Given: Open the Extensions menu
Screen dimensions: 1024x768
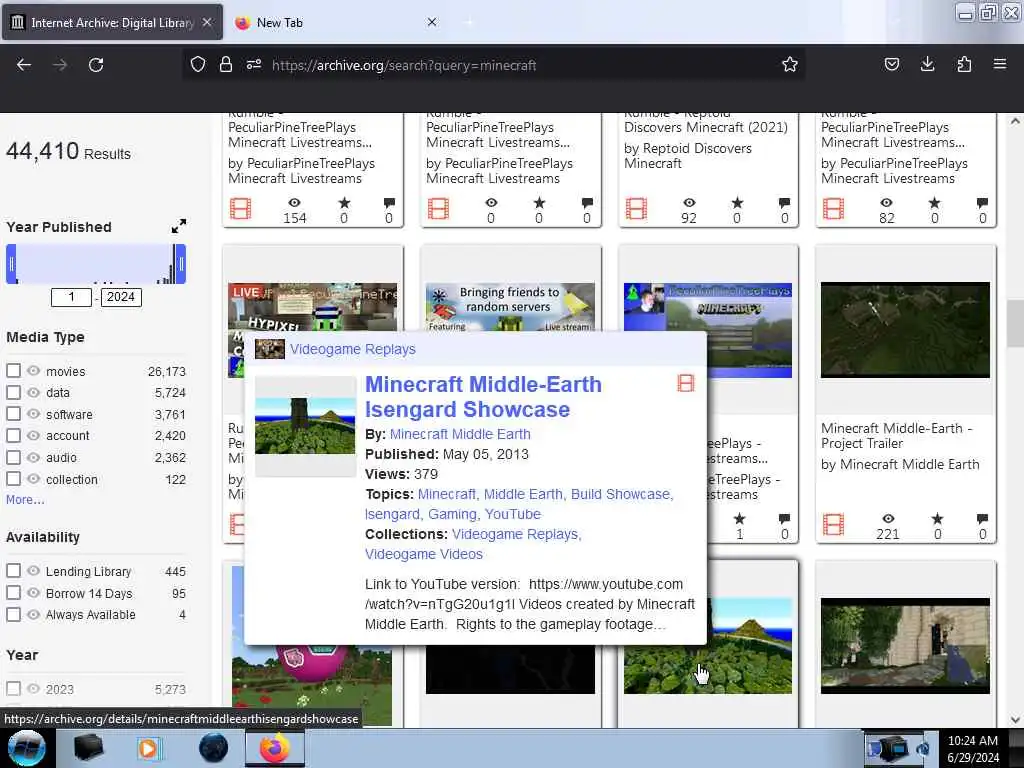Looking at the screenshot, I should 964,64.
